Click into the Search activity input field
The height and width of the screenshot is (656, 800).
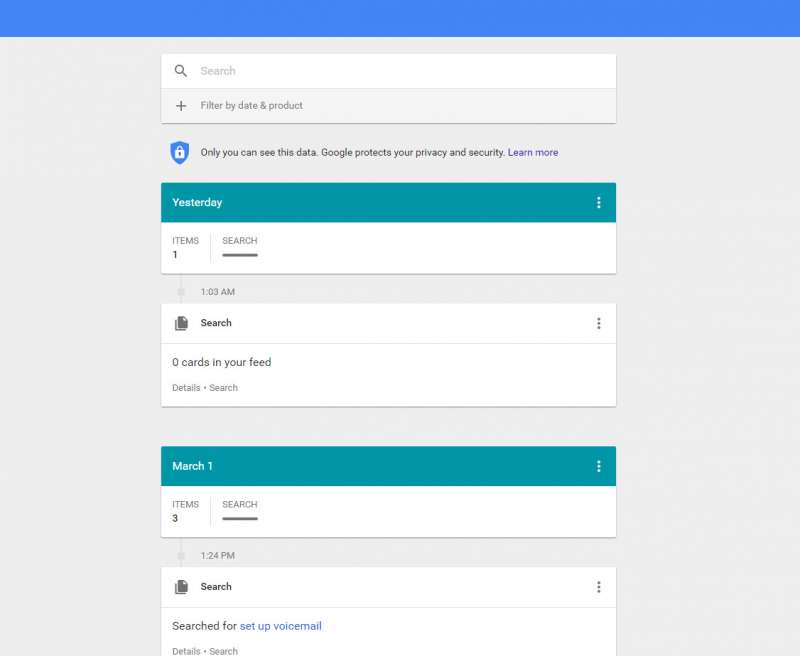pos(388,71)
